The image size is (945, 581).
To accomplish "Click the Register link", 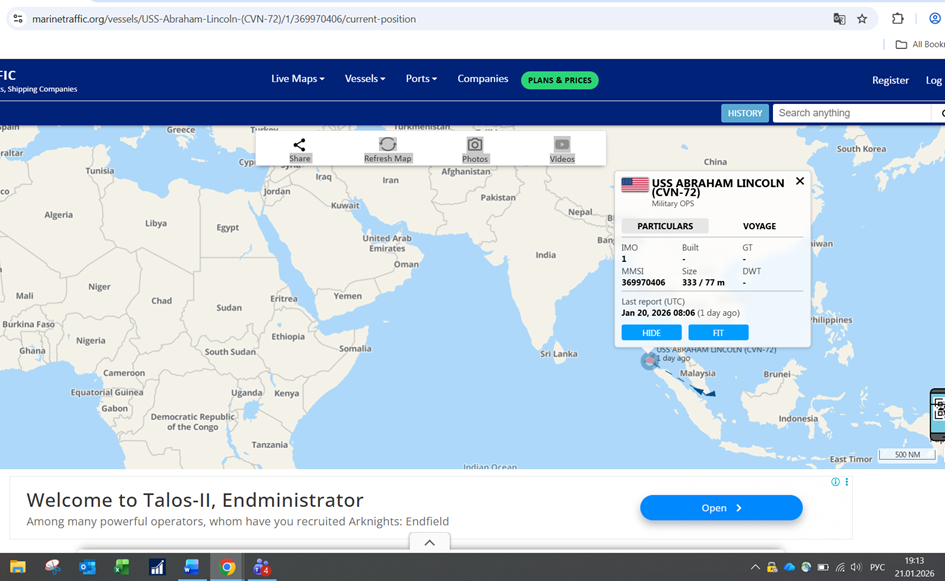I will pyautogui.click(x=890, y=80).
